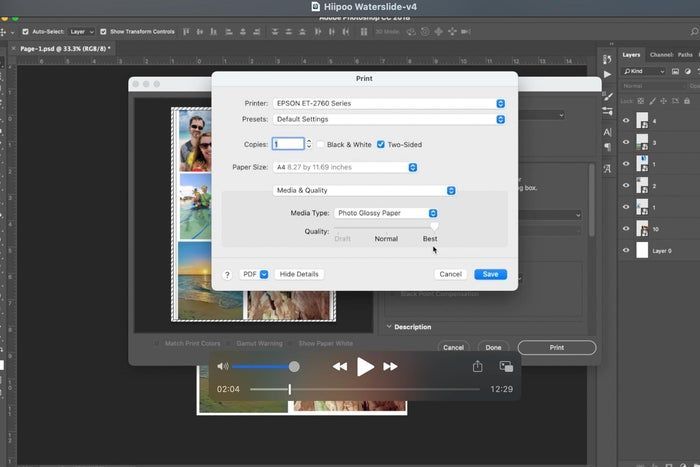Click the distribute horizontal centers icon
700x467 pixels.
pos(332,32)
